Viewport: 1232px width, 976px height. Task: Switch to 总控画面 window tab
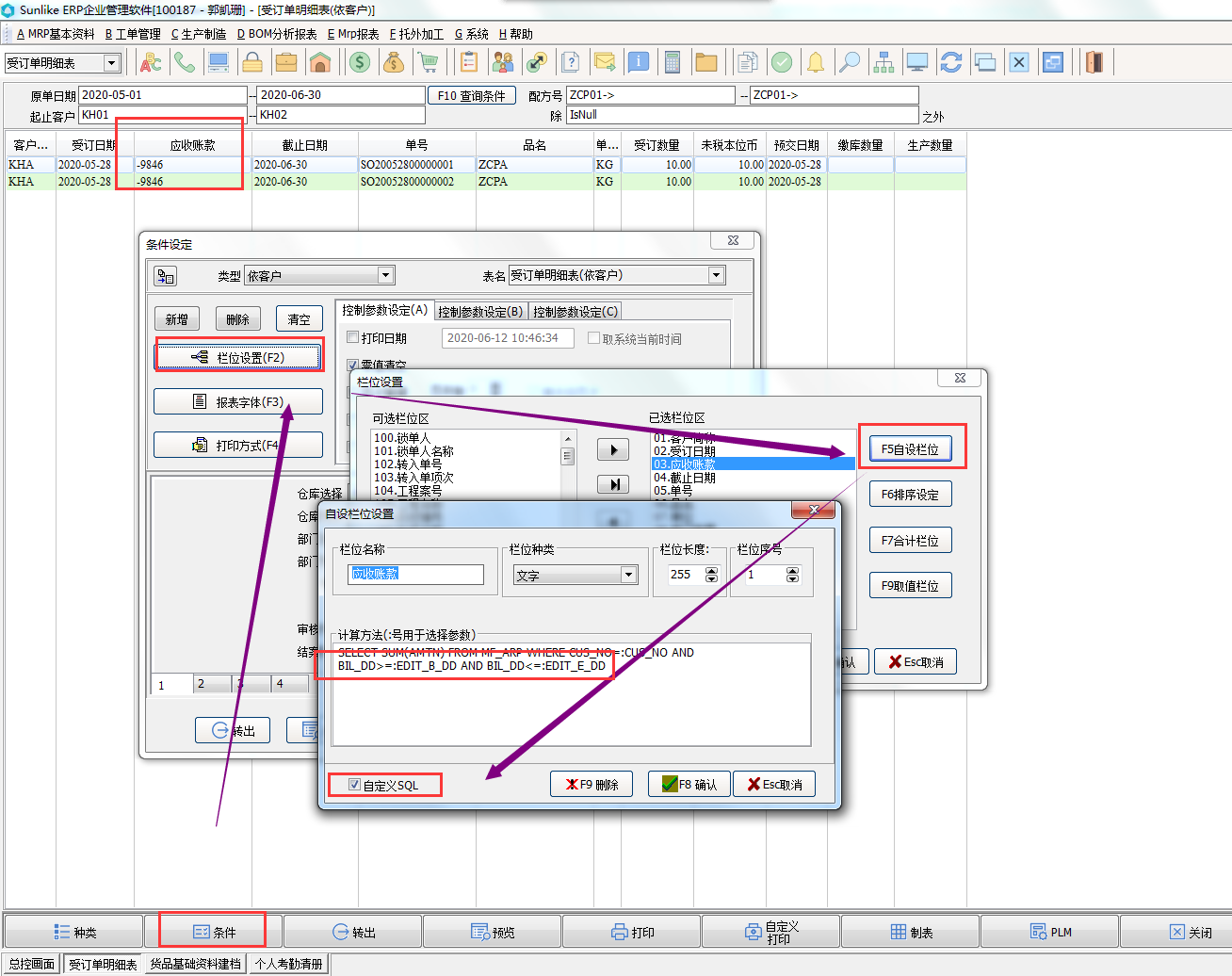32,964
